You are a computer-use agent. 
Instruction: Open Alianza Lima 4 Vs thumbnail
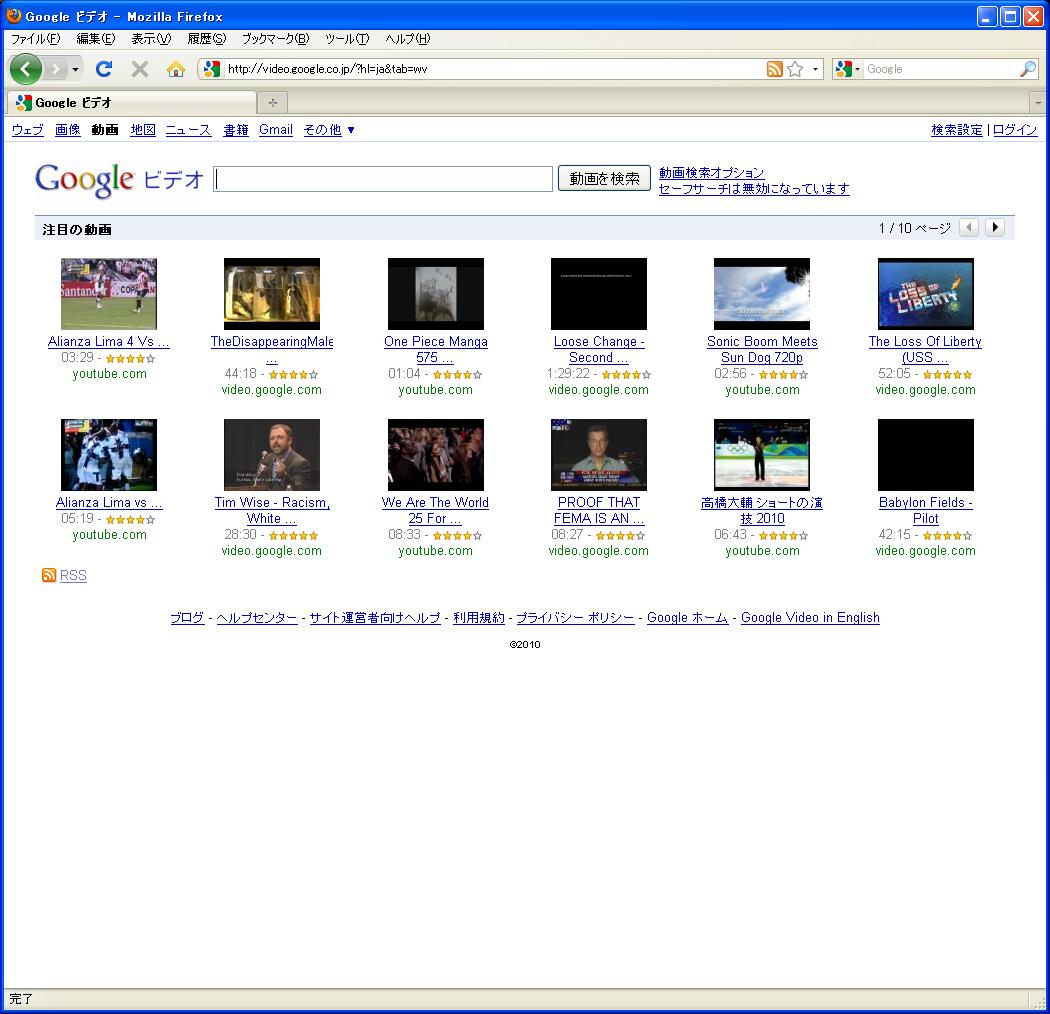108,294
